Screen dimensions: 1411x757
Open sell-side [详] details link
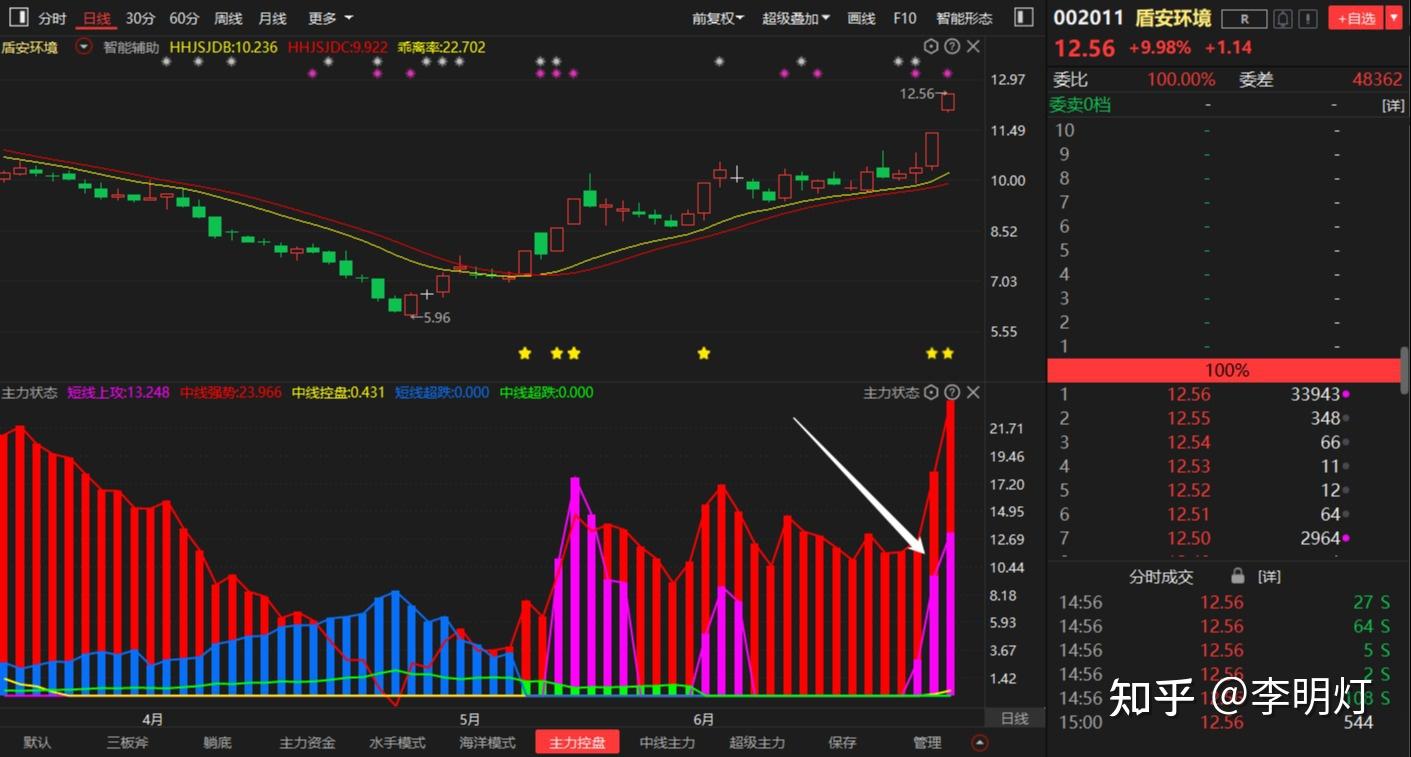(1393, 105)
